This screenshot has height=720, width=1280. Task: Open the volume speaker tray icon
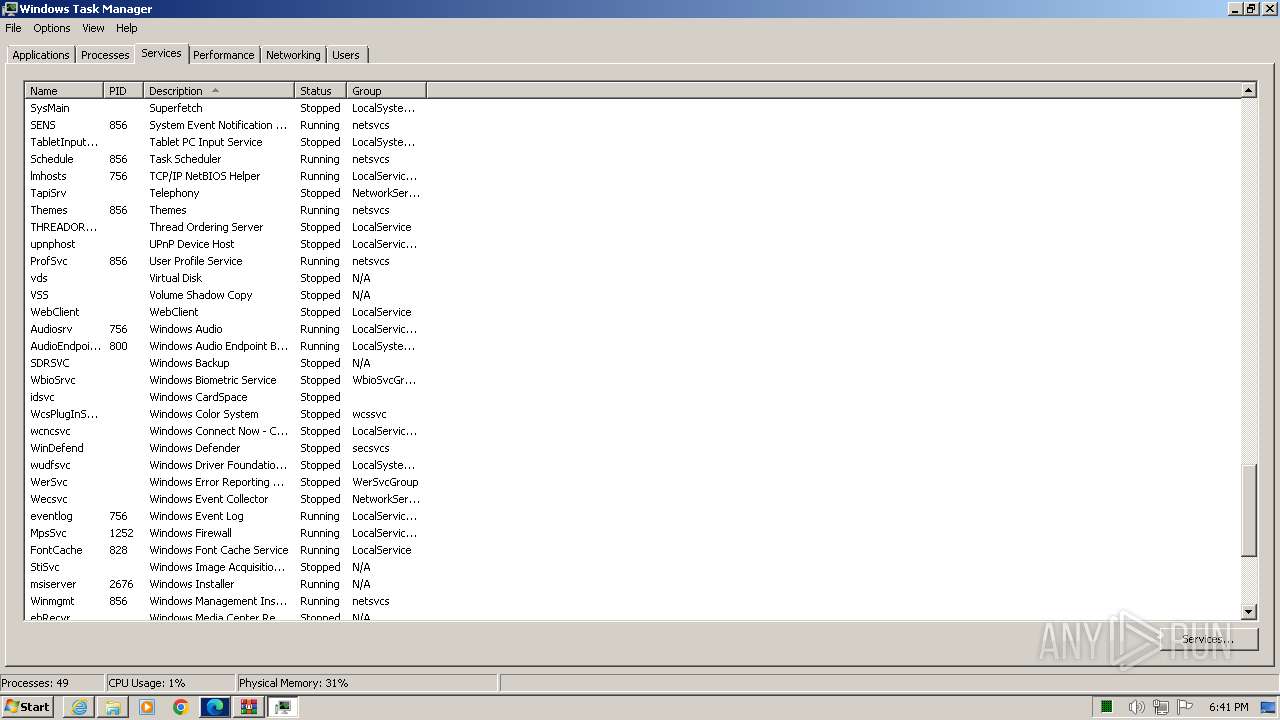tap(1136, 707)
